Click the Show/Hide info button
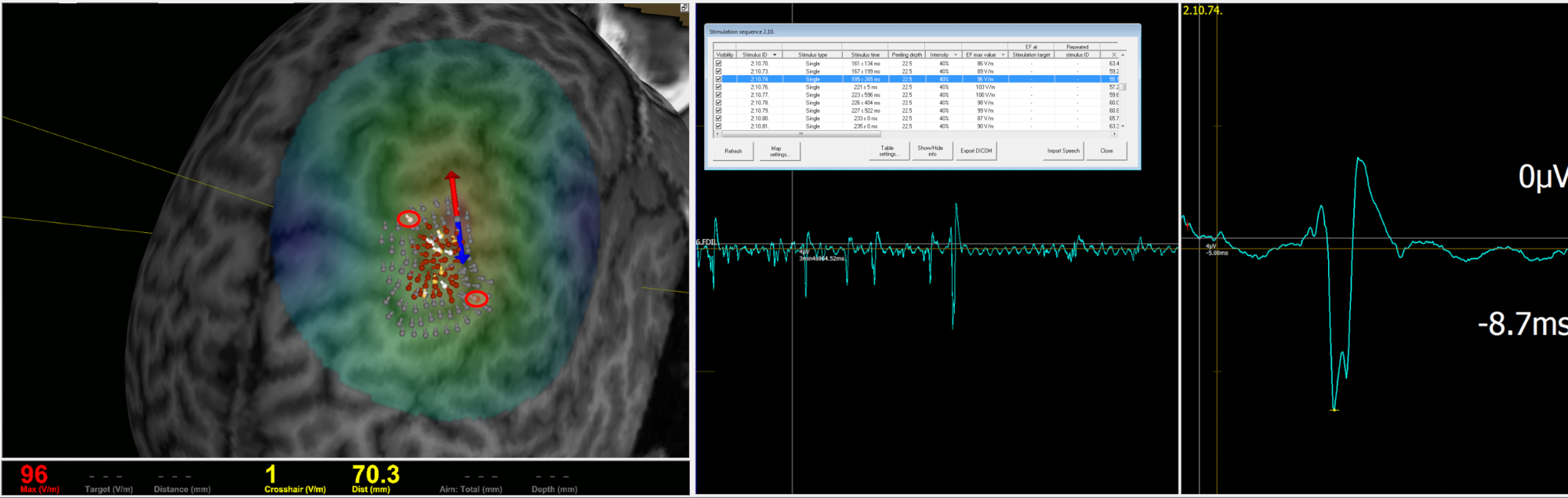 [931, 151]
